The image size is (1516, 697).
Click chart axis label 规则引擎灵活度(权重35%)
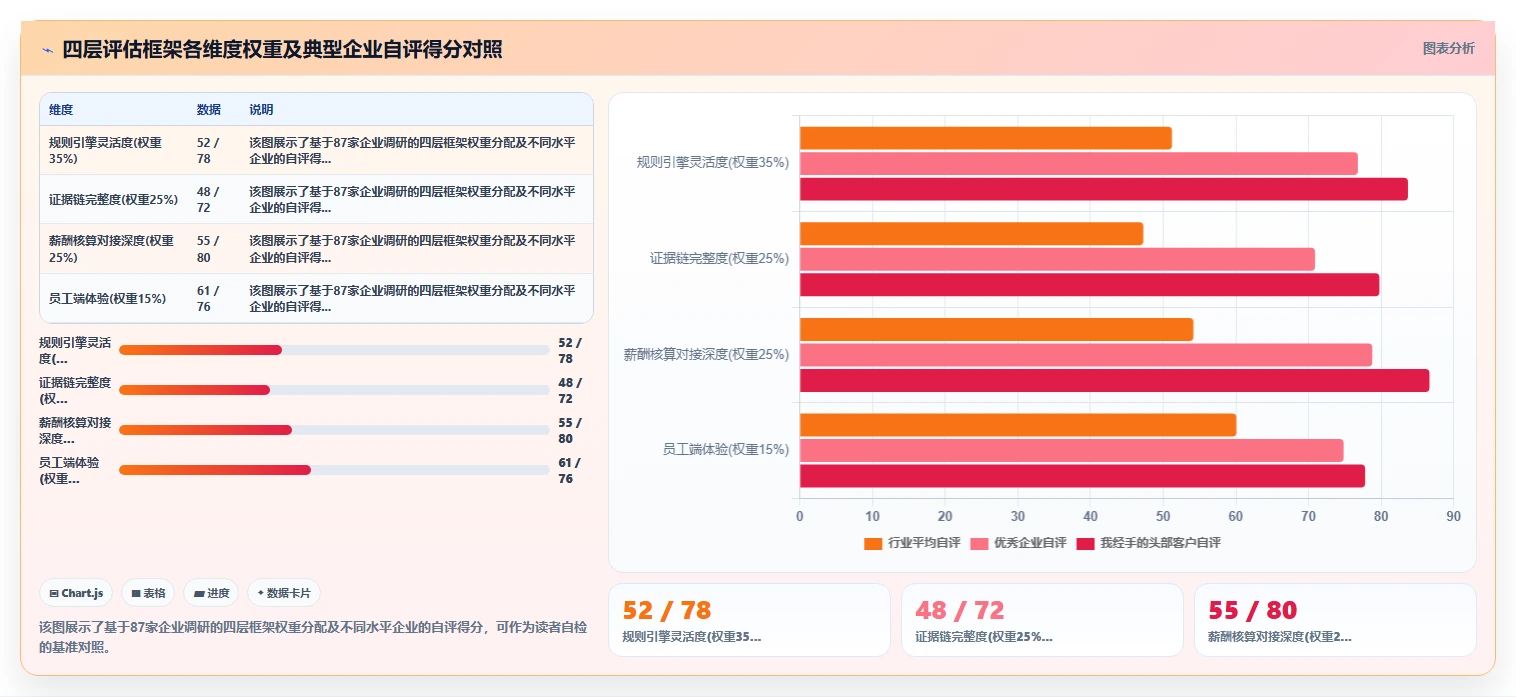tap(713, 162)
